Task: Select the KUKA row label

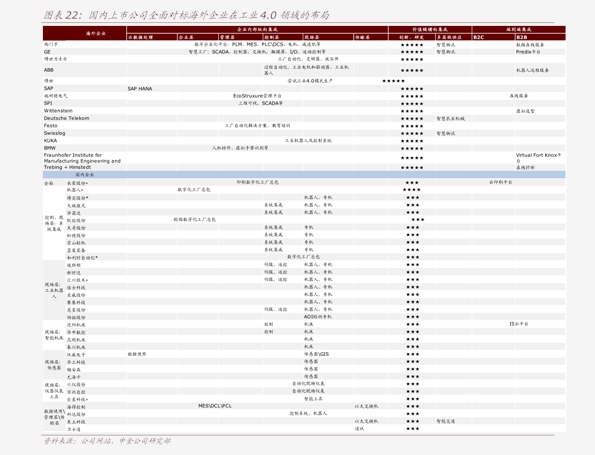Action: click(50, 140)
